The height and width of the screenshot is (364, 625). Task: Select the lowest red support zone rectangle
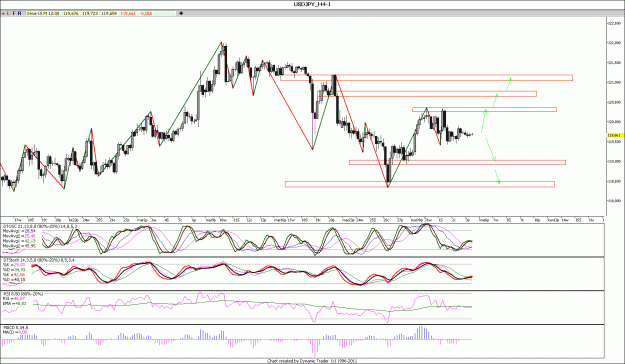[420, 184]
